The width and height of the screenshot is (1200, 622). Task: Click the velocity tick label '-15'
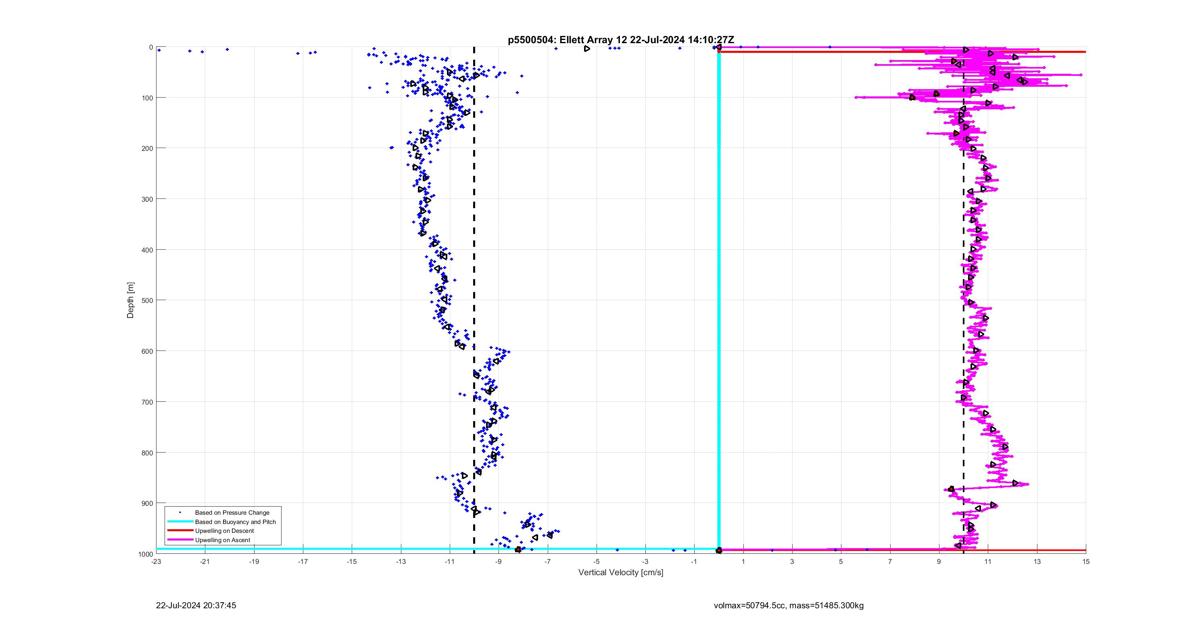point(352,562)
